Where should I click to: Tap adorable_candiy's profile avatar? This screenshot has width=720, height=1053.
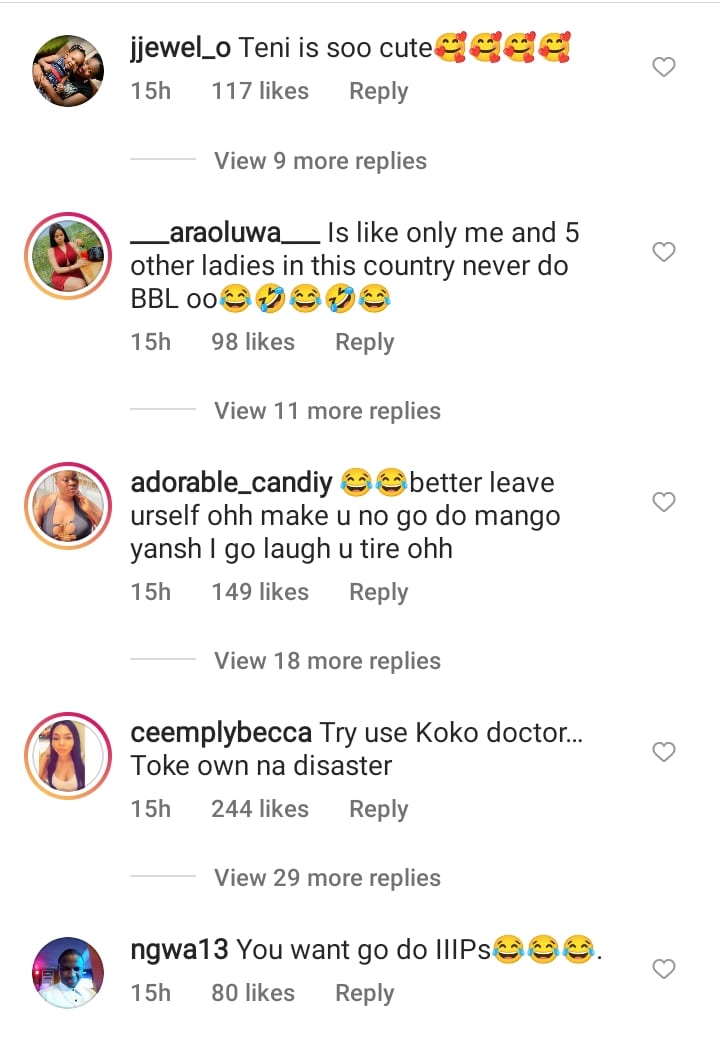tap(68, 505)
